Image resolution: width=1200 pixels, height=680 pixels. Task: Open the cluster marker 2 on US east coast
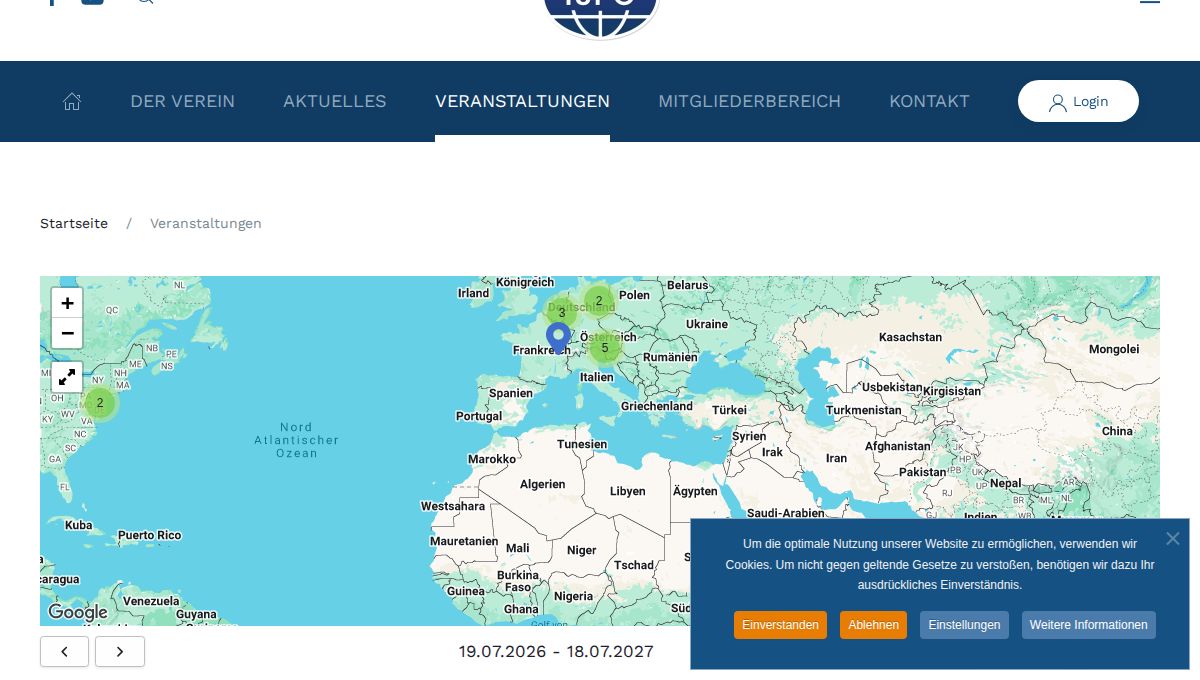point(100,403)
